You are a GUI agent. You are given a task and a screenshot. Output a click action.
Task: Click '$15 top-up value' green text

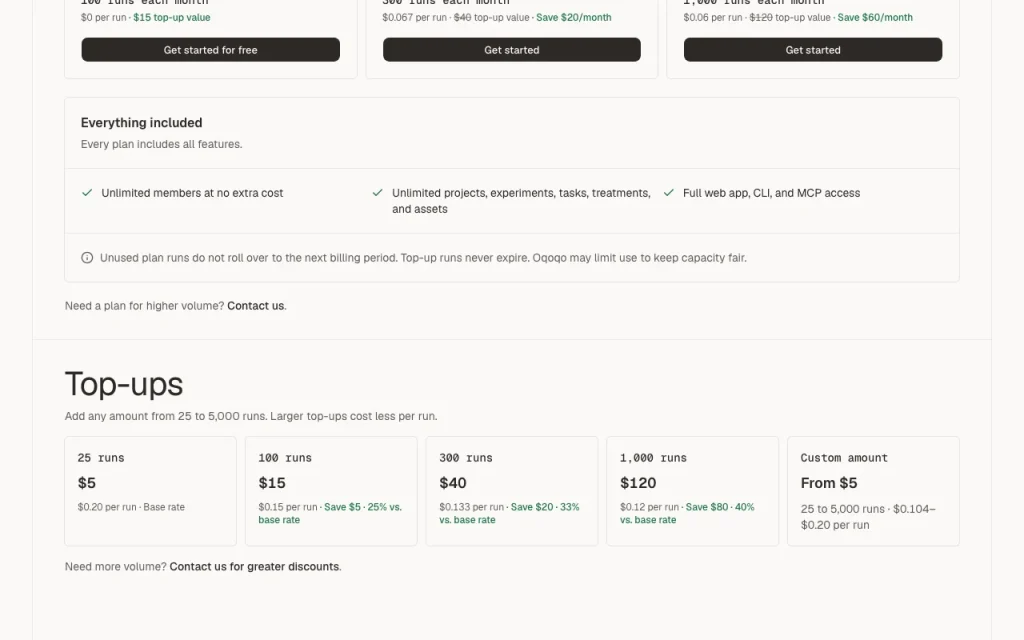tap(172, 18)
